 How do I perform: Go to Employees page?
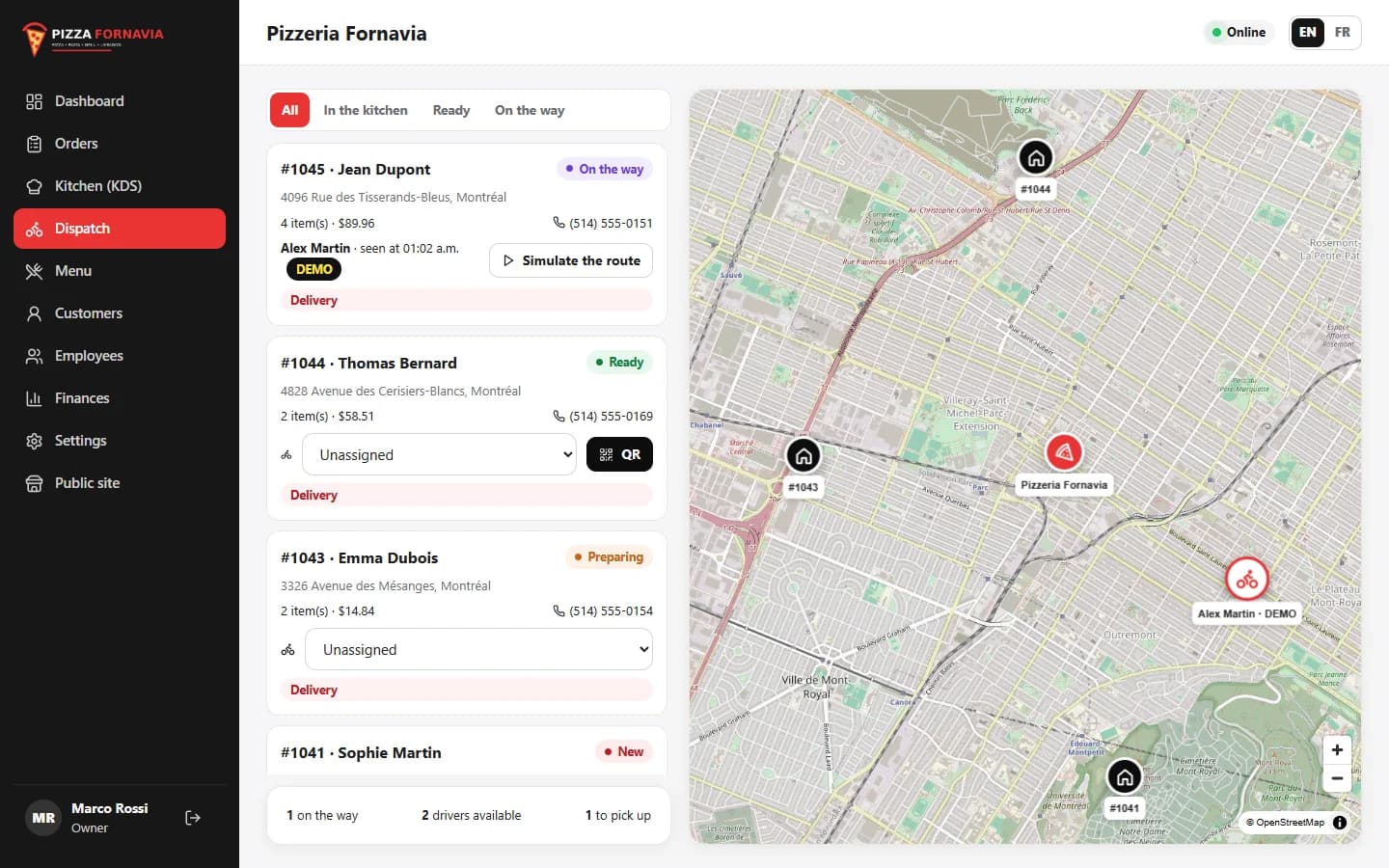[120, 356]
